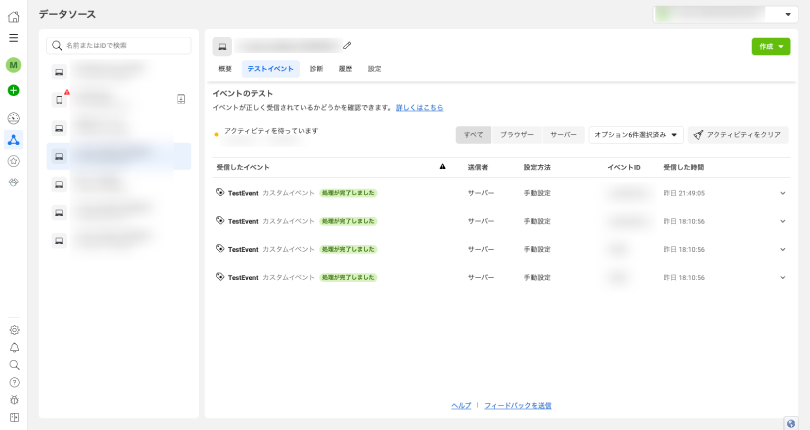Screen dimensions: 810x430
Task: Click the pencil edit name icon
Action: pos(347,45)
